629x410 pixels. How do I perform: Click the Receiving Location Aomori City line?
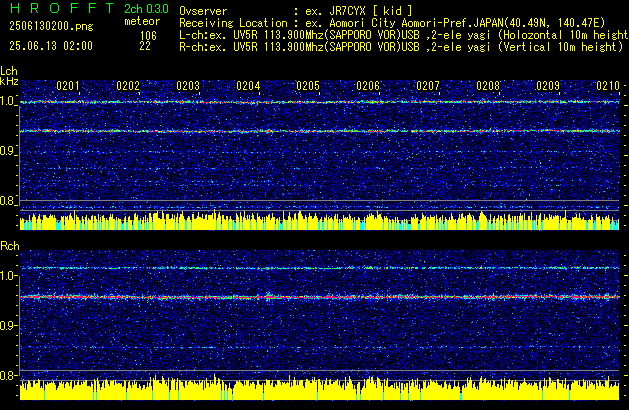[392, 23]
